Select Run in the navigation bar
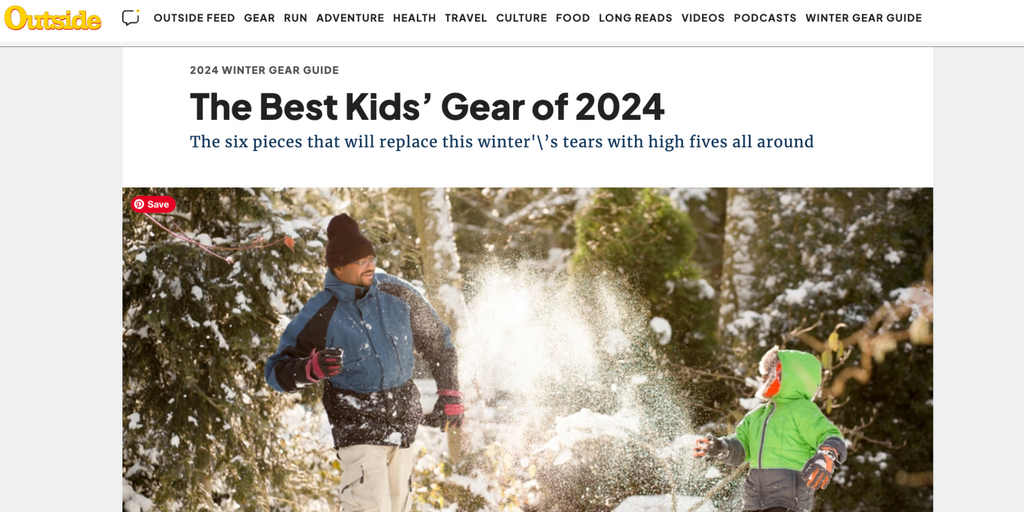This screenshot has width=1024, height=512. 295,18
